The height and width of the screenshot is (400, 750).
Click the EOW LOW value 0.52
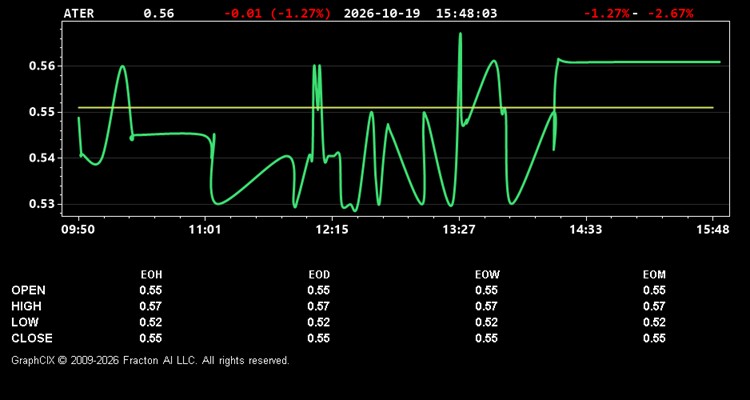tap(486, 322)
